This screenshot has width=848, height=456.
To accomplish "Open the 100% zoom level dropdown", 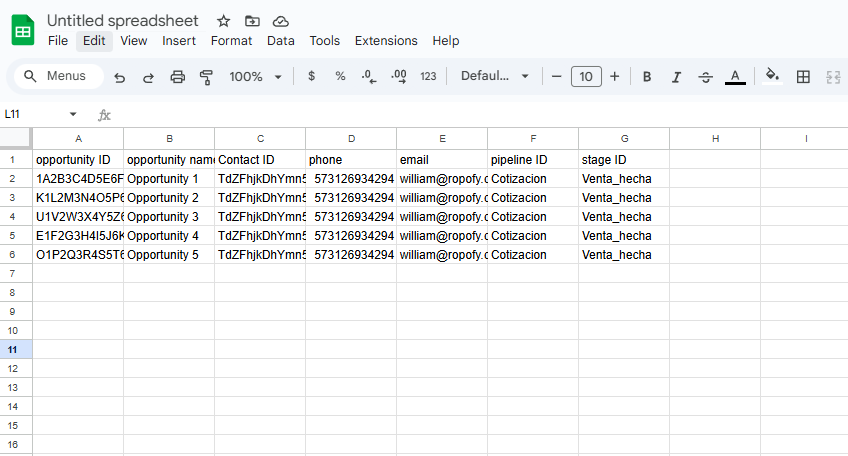I will 255,77.
